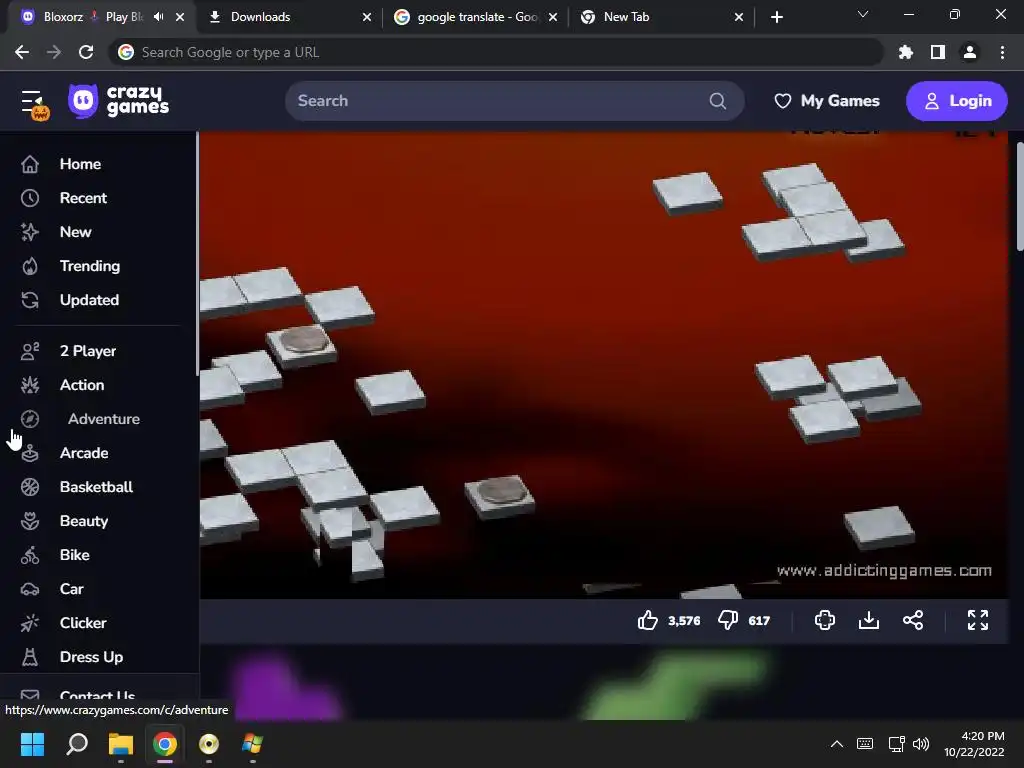This screenshot has width=1024, height=768.
Task: Mute the Bloxorz tab audio icon
Action: 159,17
